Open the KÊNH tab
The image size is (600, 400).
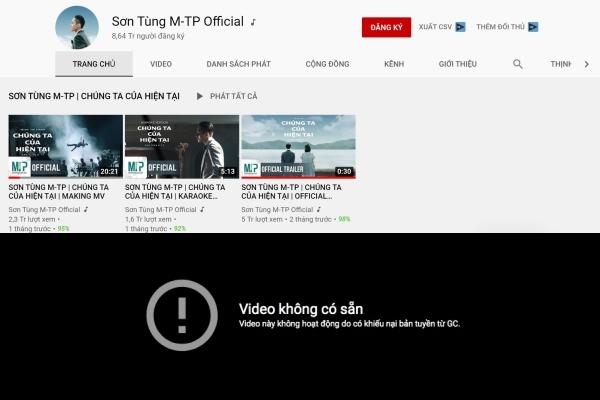tap(394, 64)
